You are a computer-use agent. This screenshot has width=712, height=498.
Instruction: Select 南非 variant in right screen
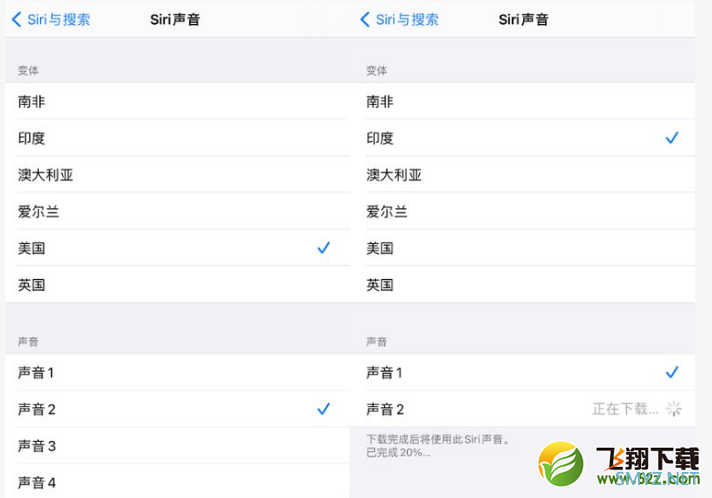click(x=522, y=101)
